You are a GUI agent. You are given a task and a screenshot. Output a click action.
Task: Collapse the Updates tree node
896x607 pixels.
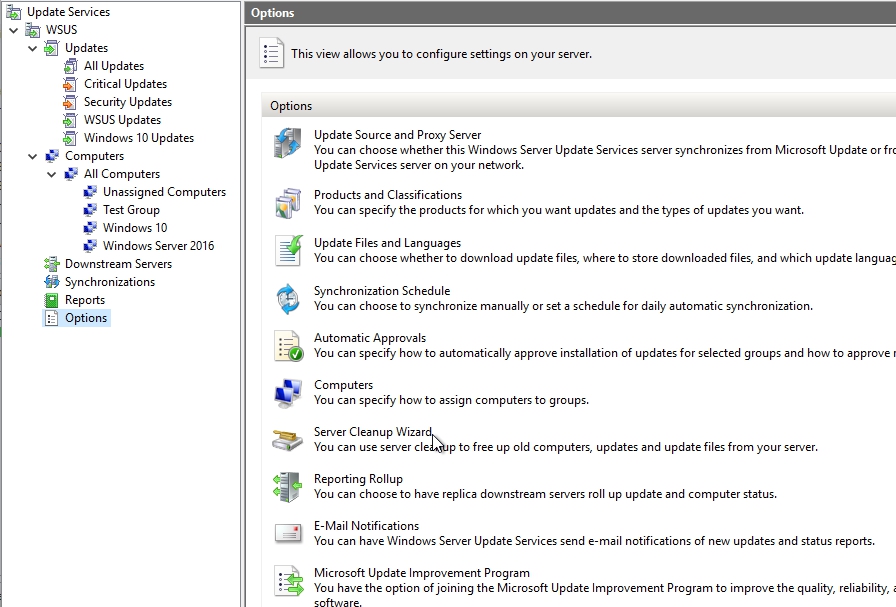point(33,48)
